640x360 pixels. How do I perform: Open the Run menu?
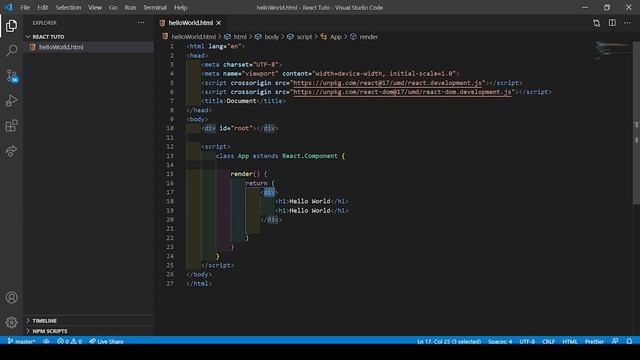click(x=130, y=7)
